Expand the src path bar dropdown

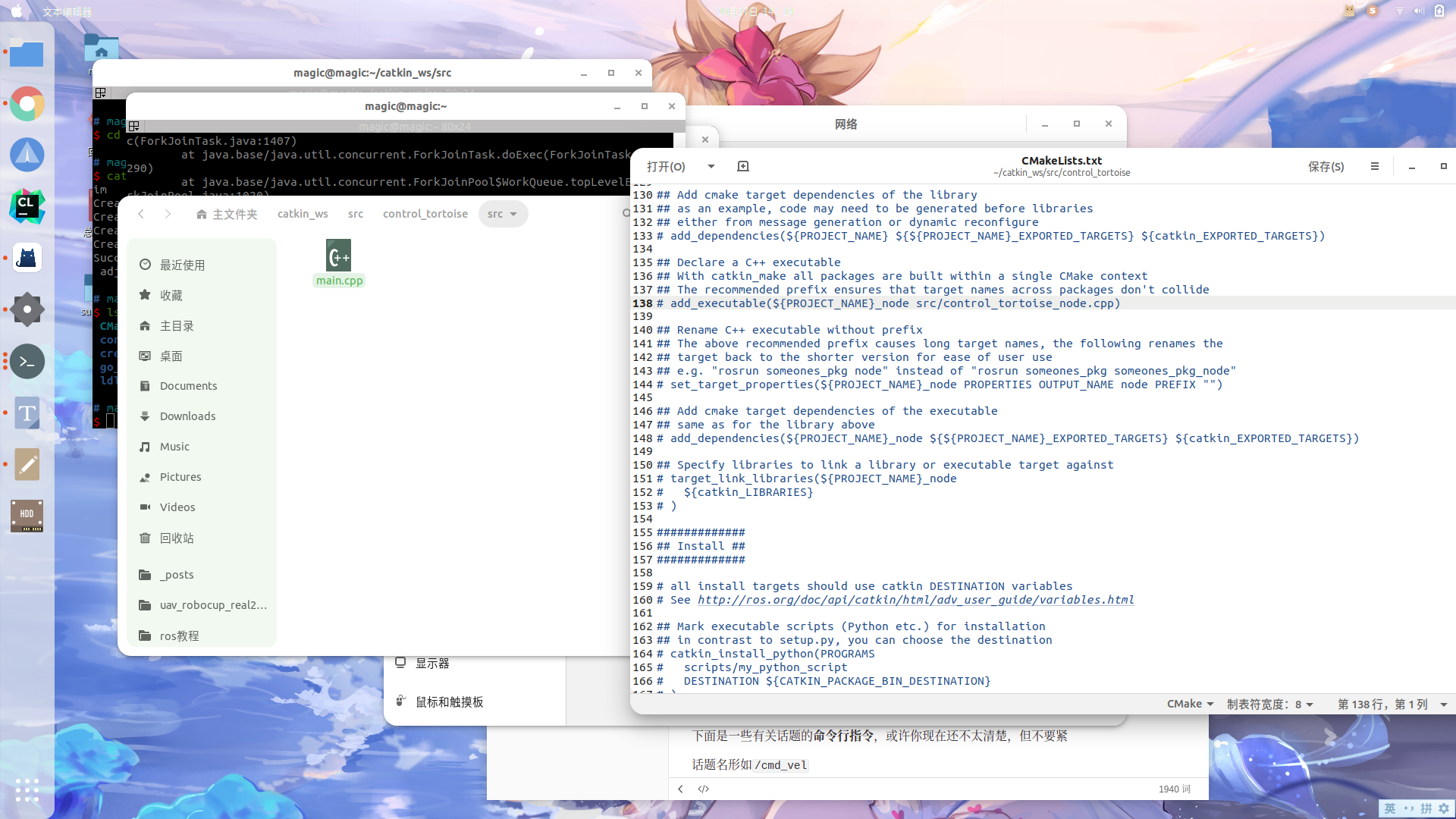513,214
